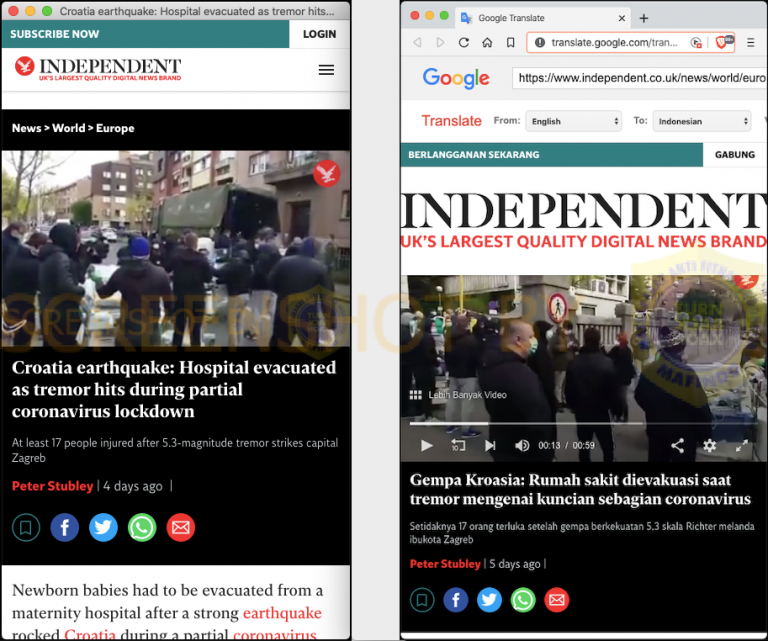Share the translated article by email

coord(557,599)
